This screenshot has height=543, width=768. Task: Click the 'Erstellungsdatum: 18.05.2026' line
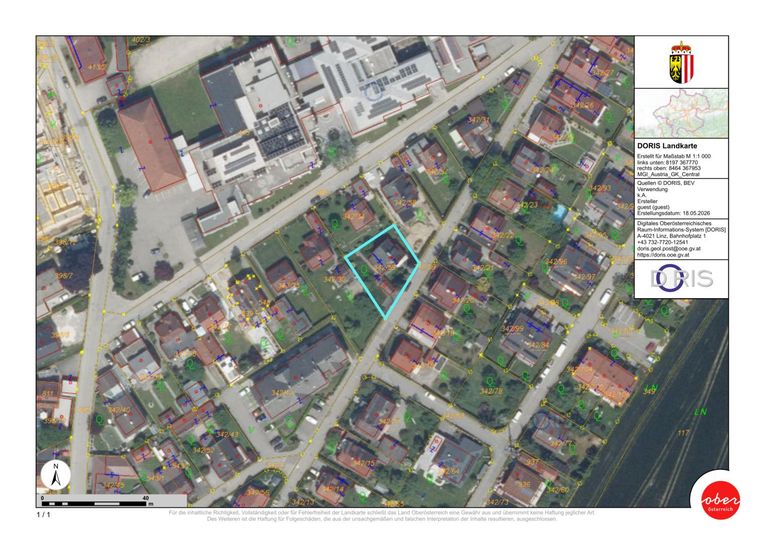[x=673, y=213]
